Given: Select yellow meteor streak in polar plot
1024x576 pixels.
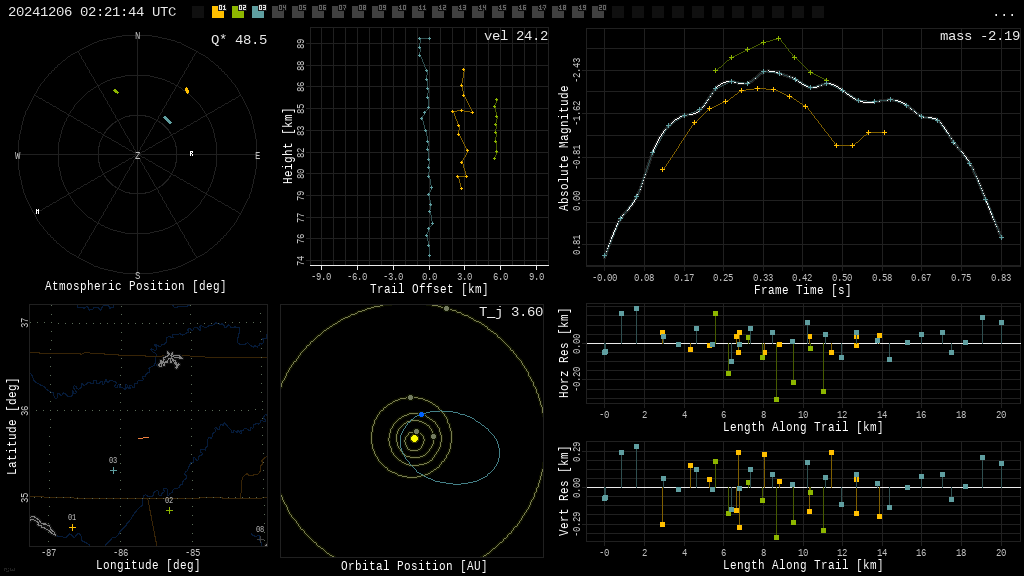Looking at the screenshot, I should click(x=187, y=91).
